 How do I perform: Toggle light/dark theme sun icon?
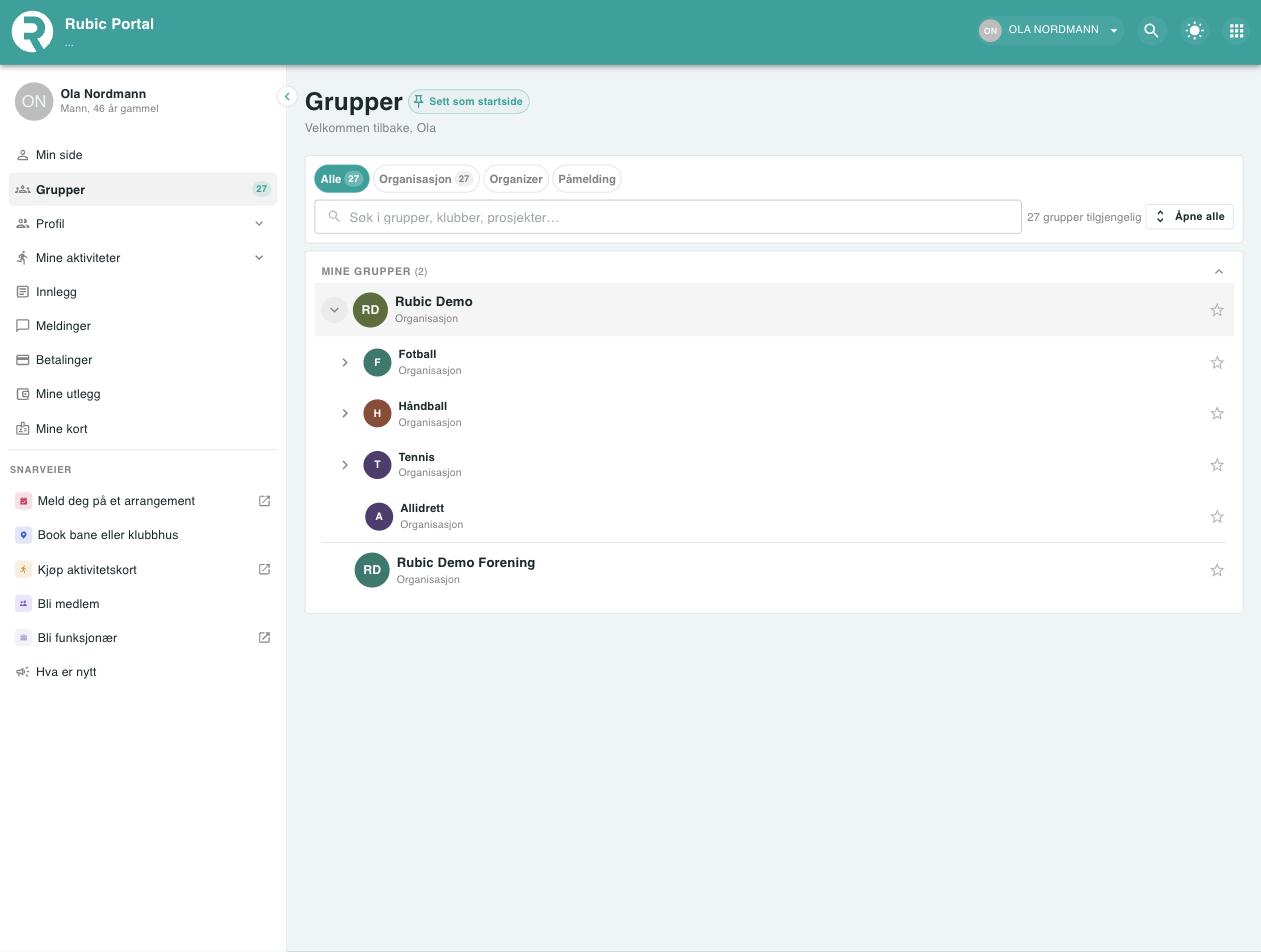click(1194, 31)
